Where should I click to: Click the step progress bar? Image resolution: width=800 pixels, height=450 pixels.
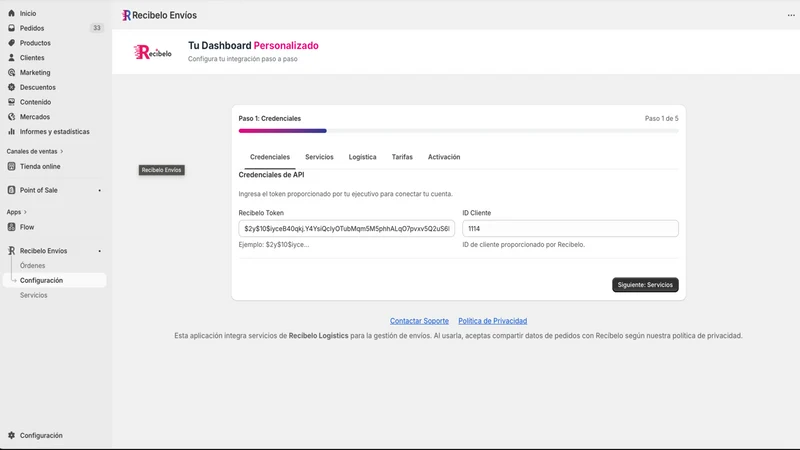point(459,131)
